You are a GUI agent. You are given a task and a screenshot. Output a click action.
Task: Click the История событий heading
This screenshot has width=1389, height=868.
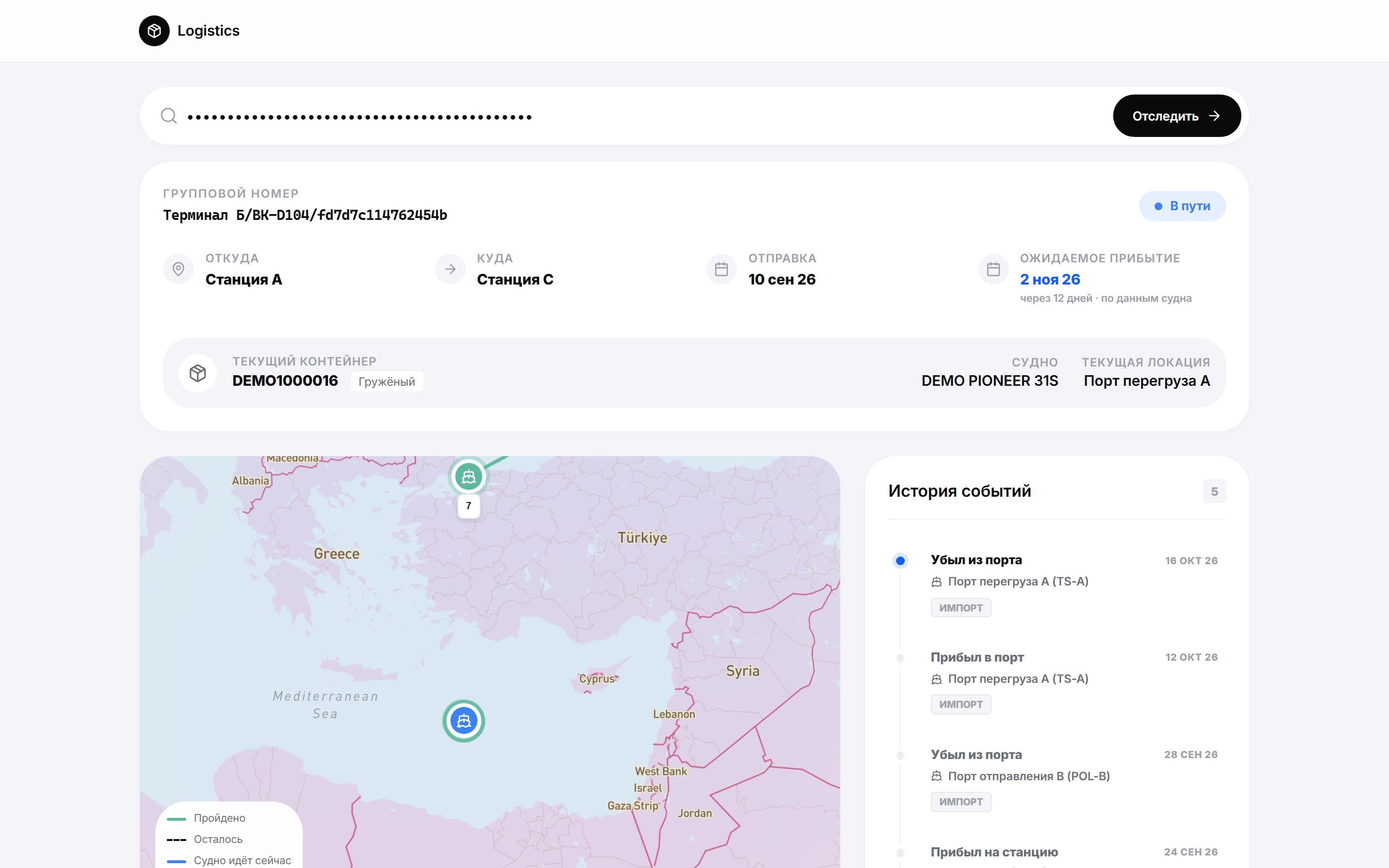(x=959, y=491)
